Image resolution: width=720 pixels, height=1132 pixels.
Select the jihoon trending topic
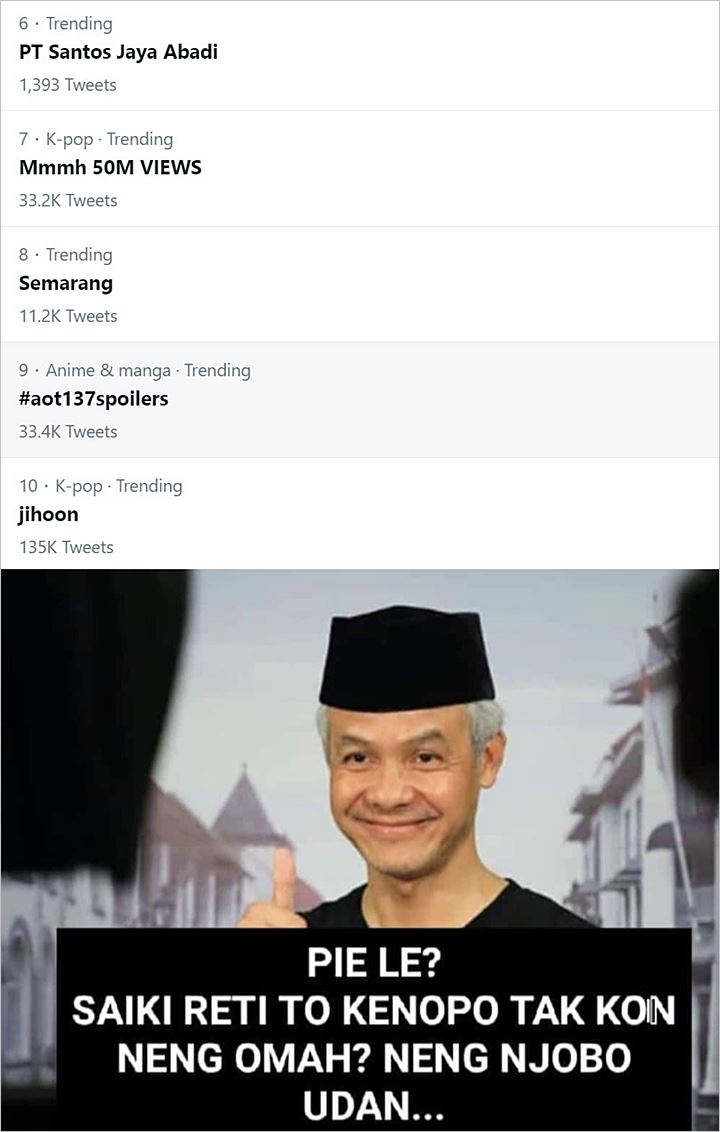point(48,515)
